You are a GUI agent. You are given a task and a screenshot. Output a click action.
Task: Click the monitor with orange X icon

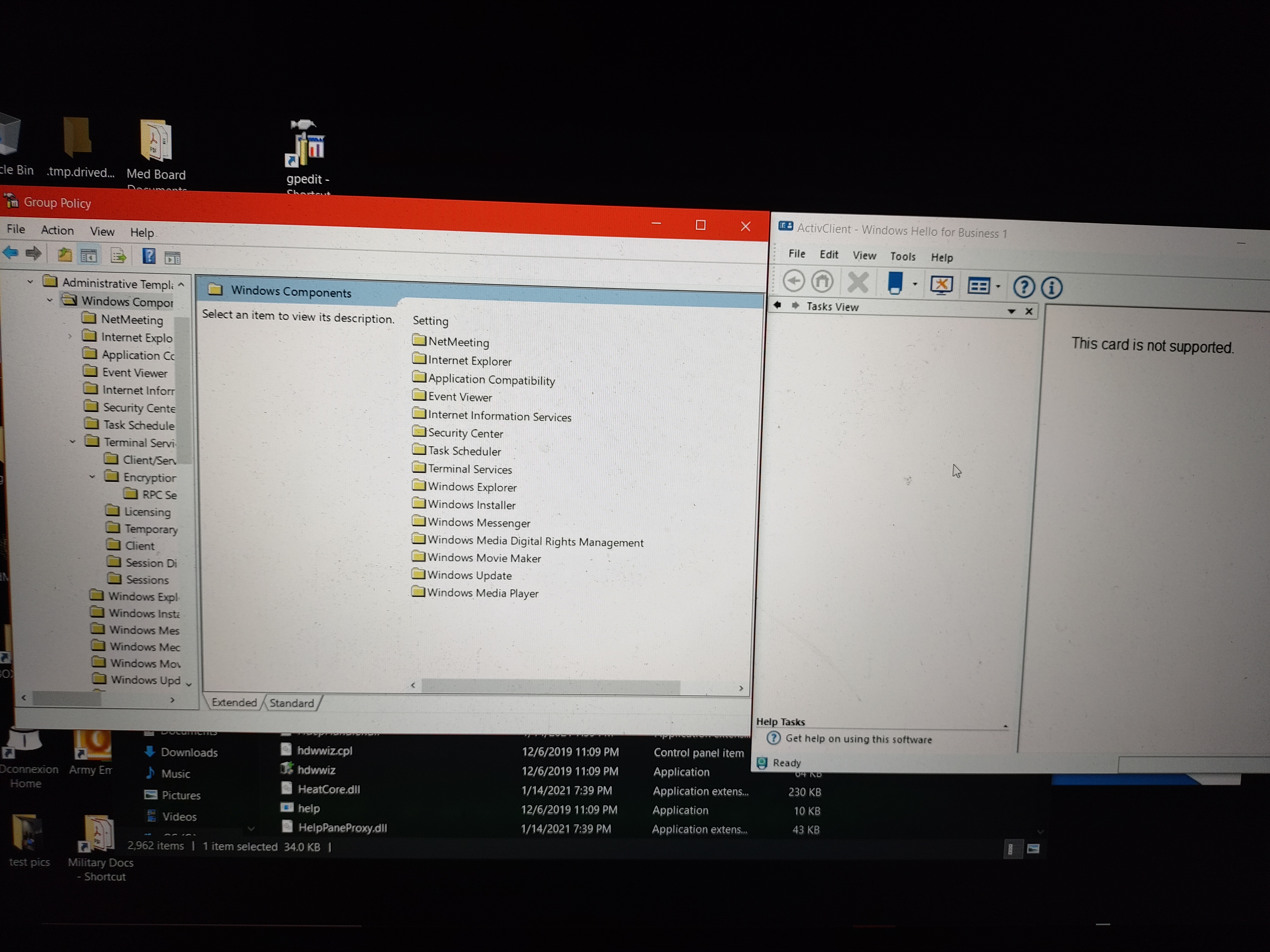941,285
